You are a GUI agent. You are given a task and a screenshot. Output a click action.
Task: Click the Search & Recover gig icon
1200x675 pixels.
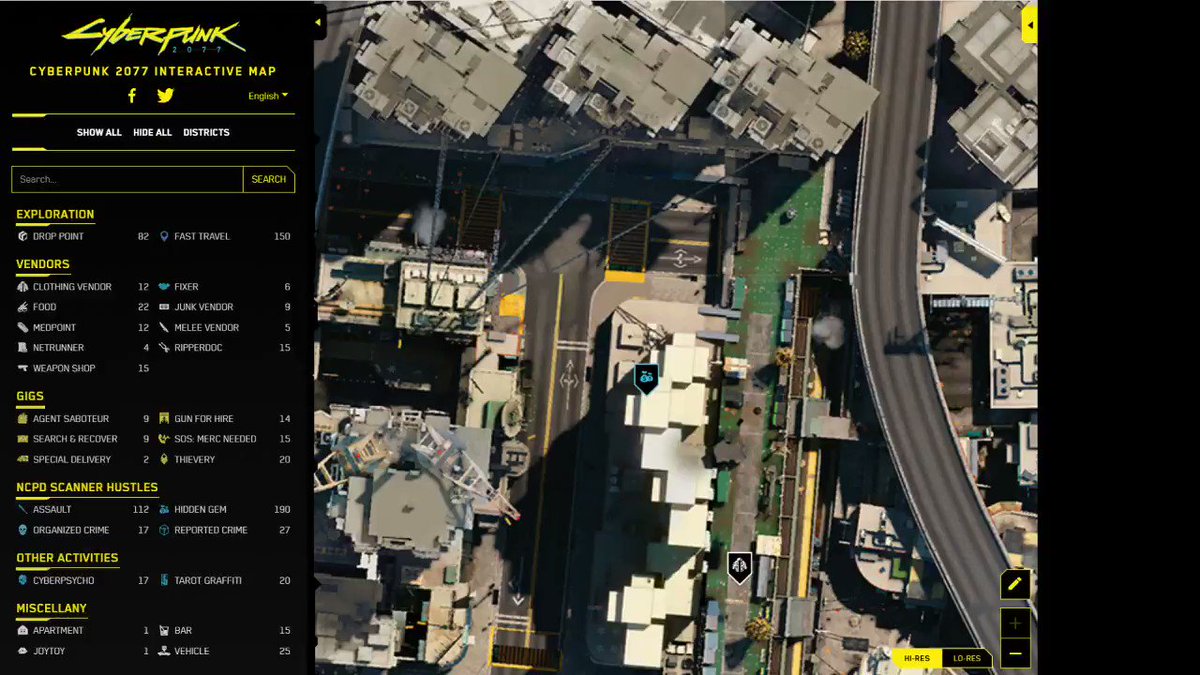(x=23, y=439)
